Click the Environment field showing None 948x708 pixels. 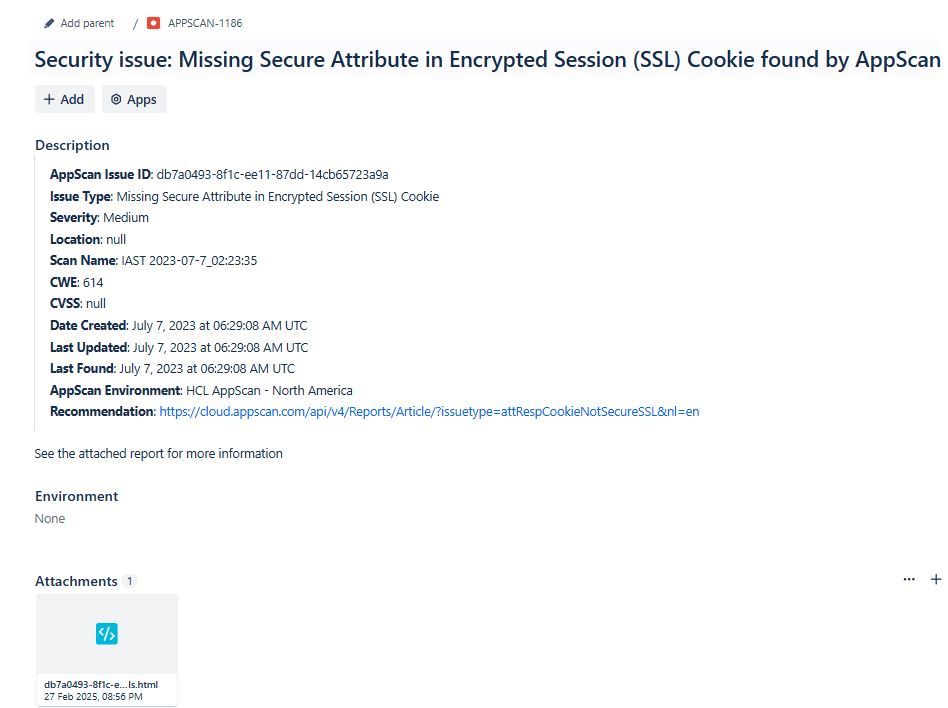coord(50,519)
